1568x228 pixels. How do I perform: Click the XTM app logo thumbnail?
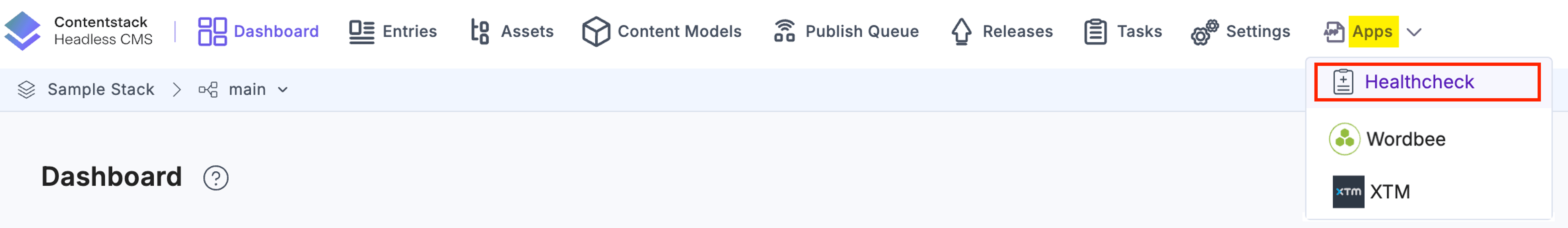pos(1347,192)
